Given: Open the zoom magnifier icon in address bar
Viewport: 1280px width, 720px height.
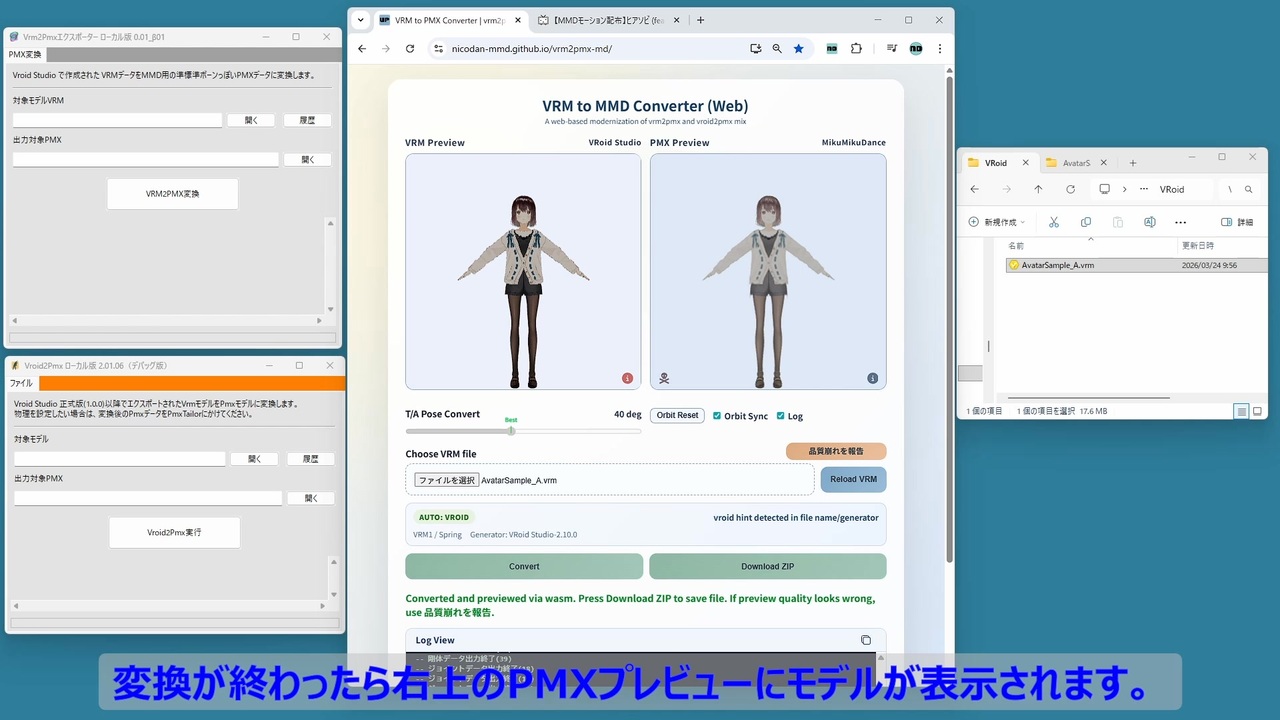Looking at the screenshot, I should pyautogui.click(x=777, y=48).
